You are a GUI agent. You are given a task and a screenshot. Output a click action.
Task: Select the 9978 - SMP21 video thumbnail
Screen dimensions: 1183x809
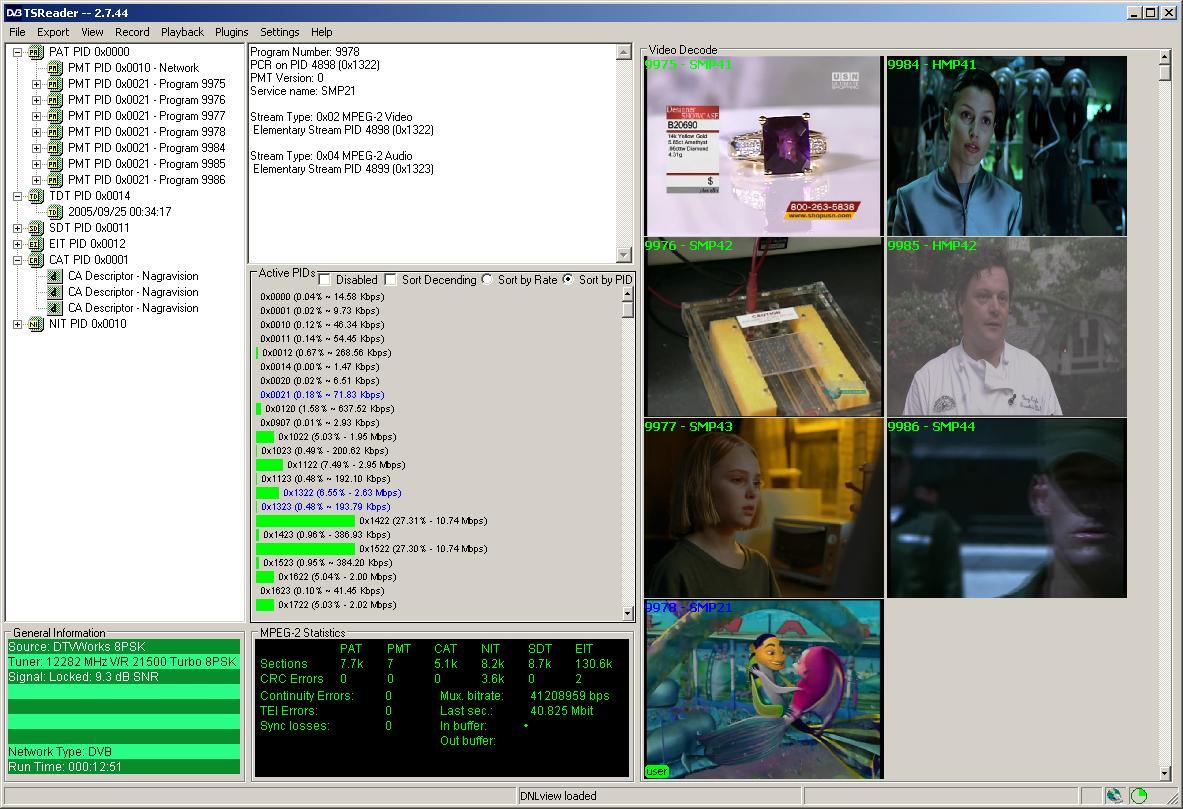pyautogui.click(x=764, y=689)
